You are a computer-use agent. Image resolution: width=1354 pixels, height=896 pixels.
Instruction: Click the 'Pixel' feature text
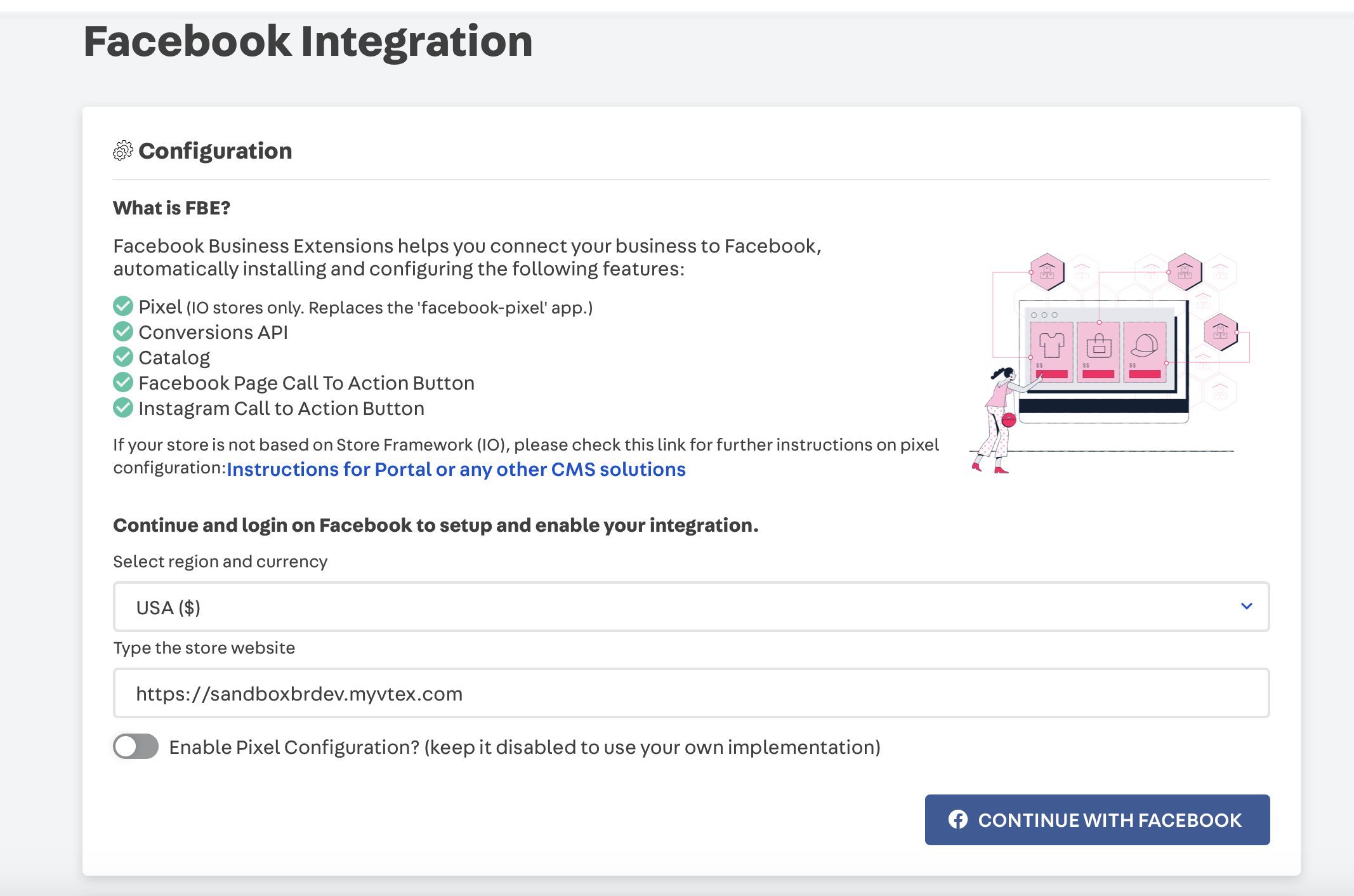pyautogui.click(x=160, y=307)
